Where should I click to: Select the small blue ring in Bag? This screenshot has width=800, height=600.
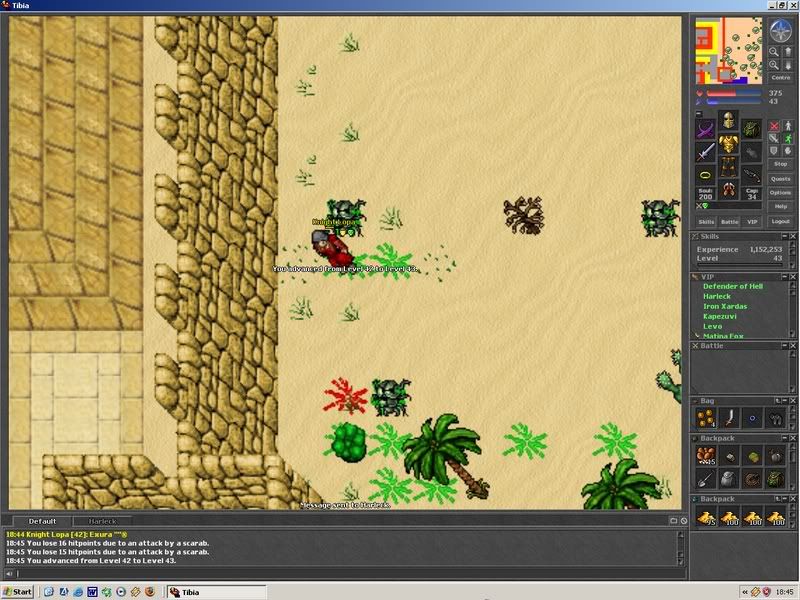[x=753, y=418]
